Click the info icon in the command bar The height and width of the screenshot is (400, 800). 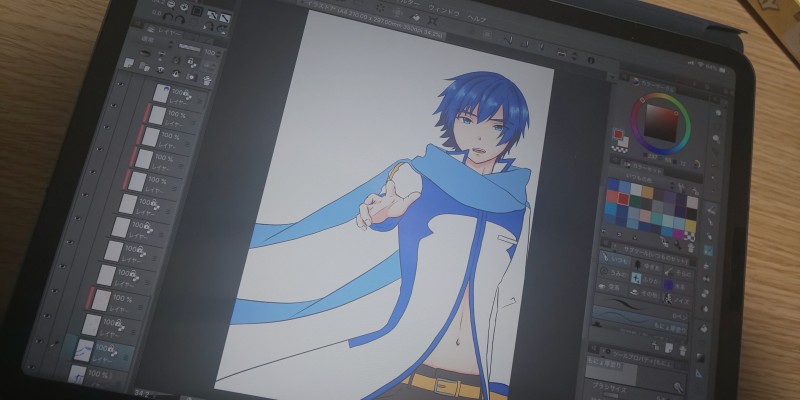click(x=591, y=60)
